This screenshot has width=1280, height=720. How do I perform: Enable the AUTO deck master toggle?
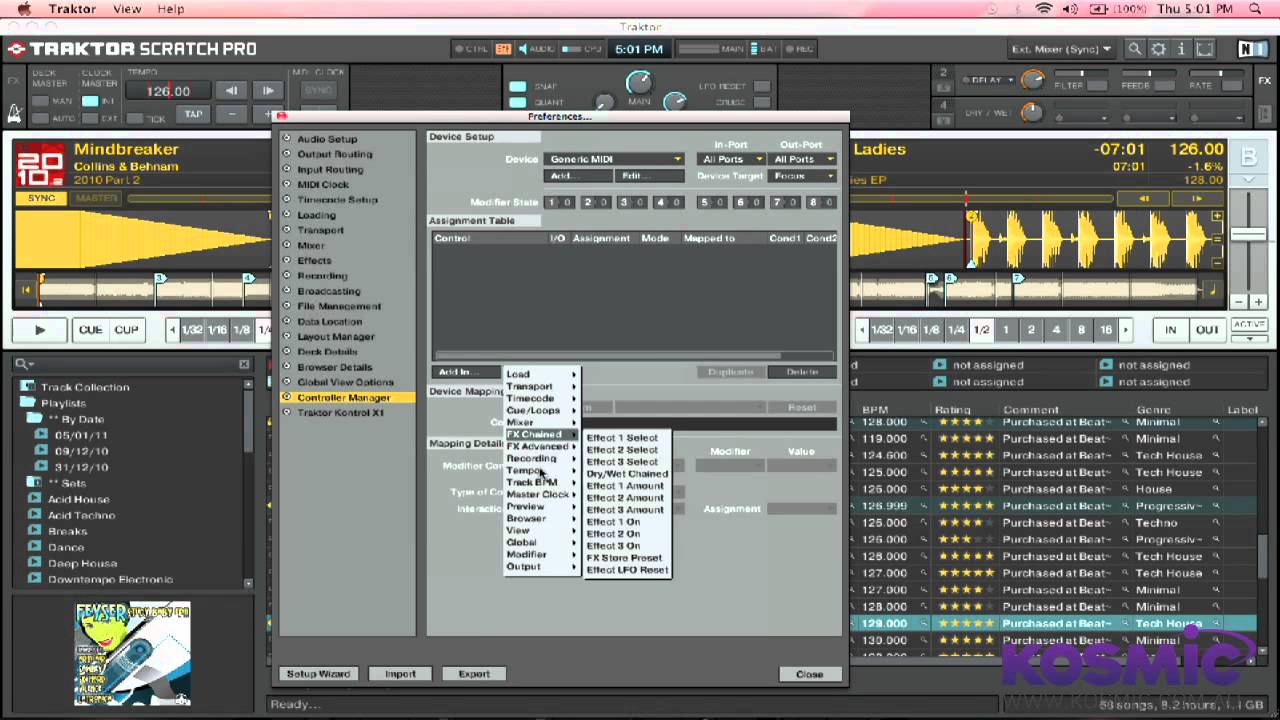(x=40, y=118)
